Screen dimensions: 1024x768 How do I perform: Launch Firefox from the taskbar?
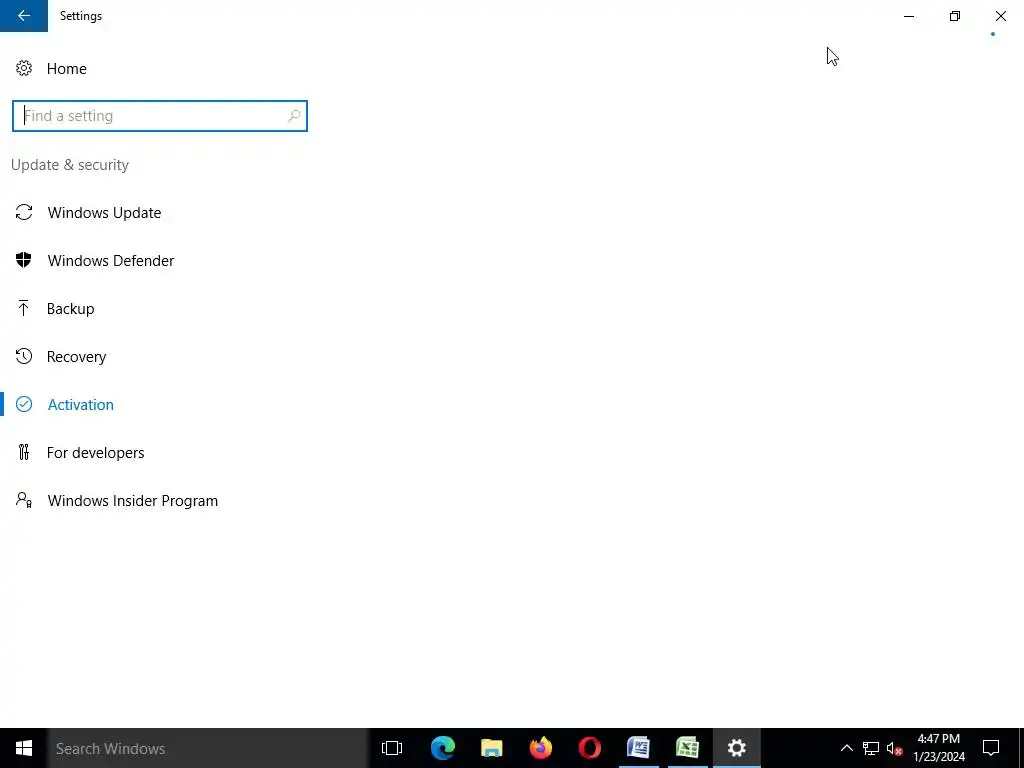(540, 748)
